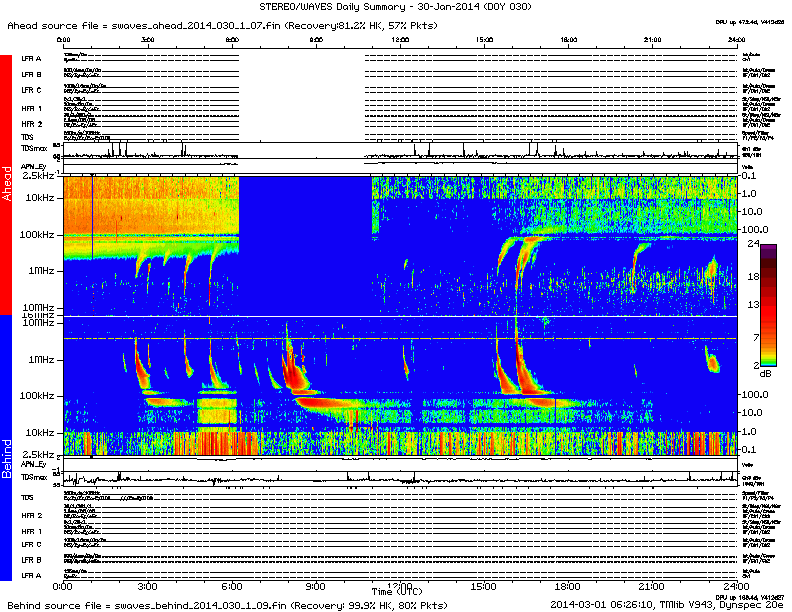The image size is (792, 612).
Task: Select the Ahead source file name line
Action: (x=222, y=25)
